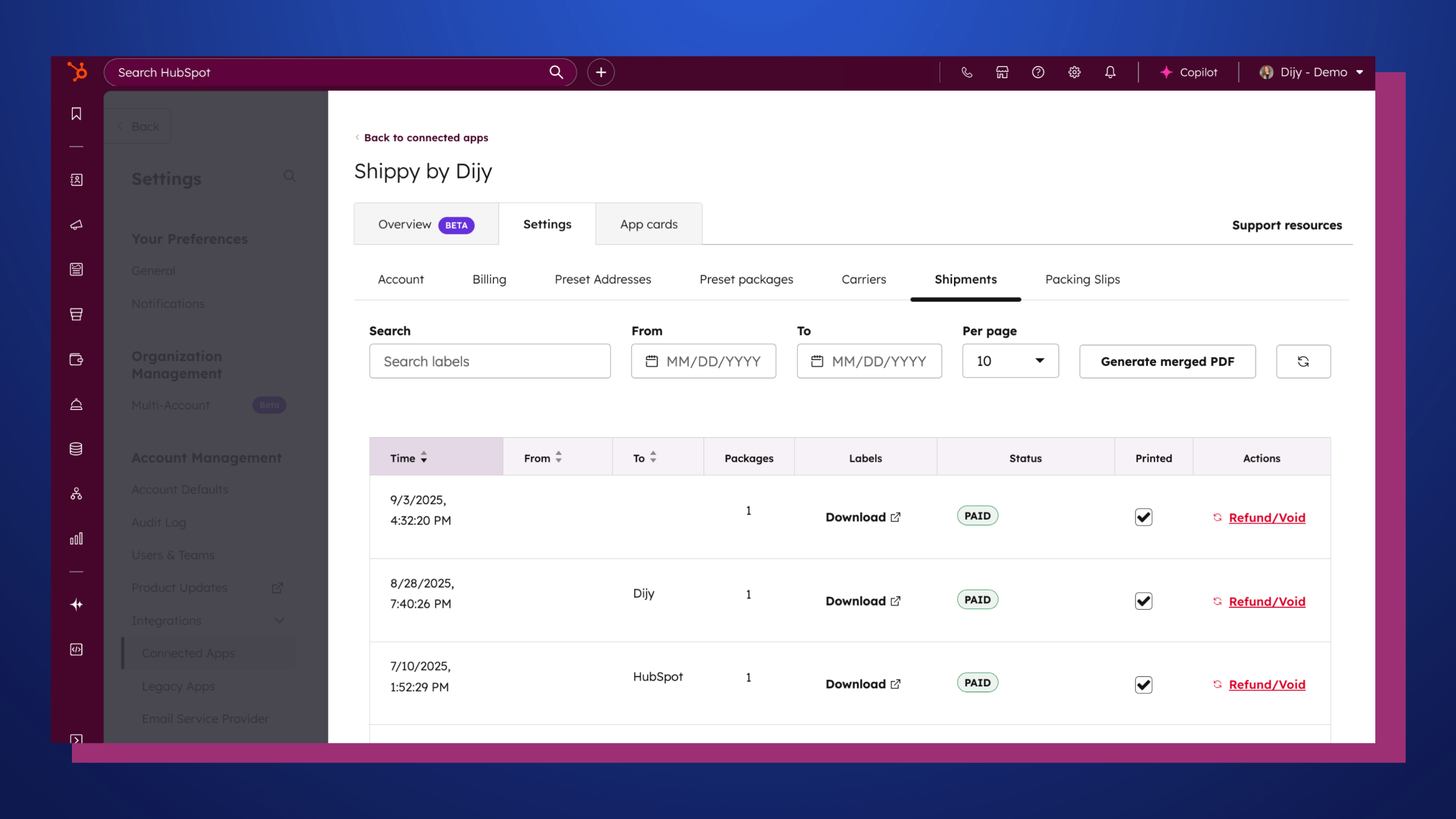
Task: Click the Generate merged PDF button
Action: pos(1167,361)
